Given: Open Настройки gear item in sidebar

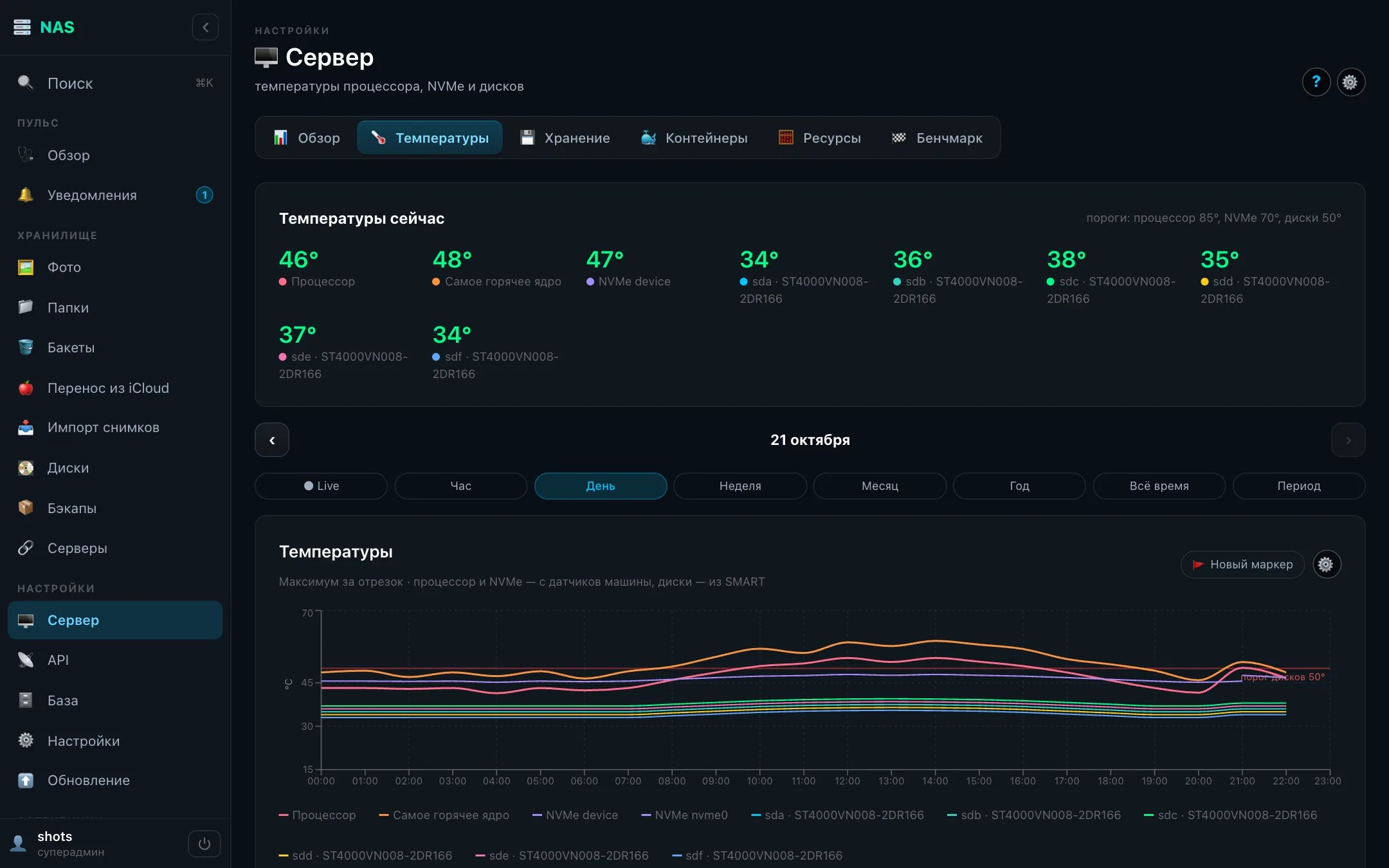Looking at the screenshot, I should point(115,741).
